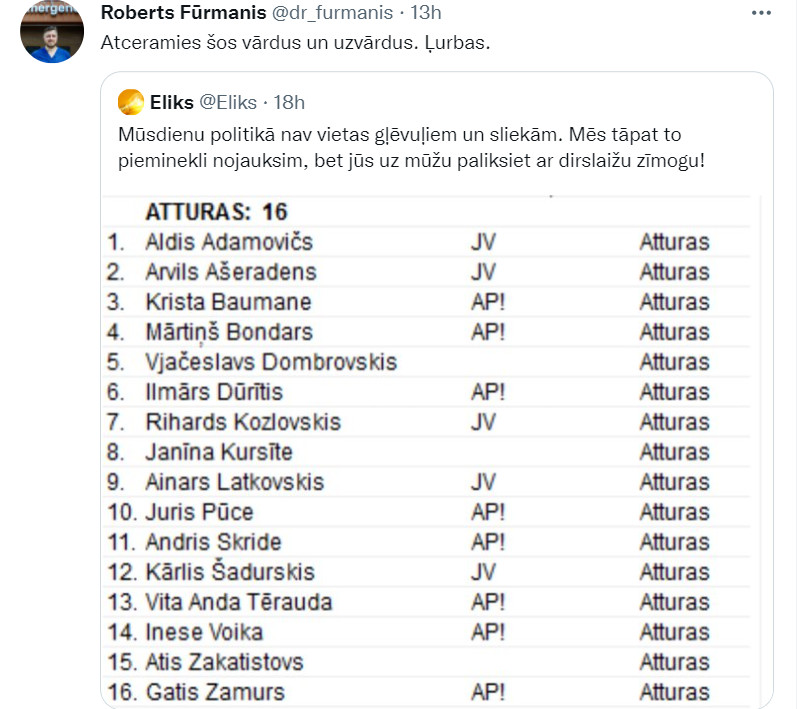This screenshot has width=797, height=709.
Task: Click the Juris Pūce entry
Action: point(199,512)
